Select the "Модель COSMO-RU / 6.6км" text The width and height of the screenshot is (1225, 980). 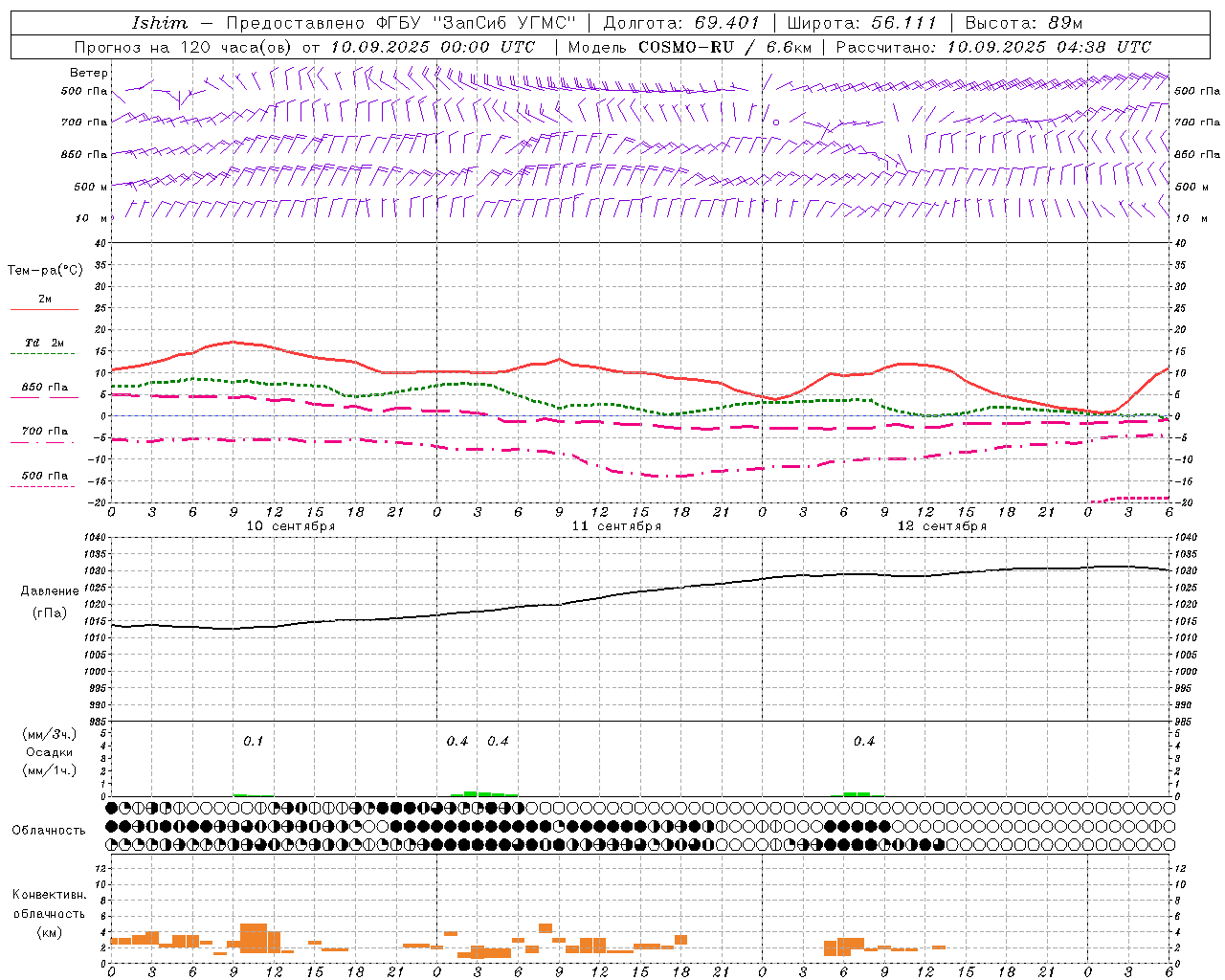[x=689, y=47]
